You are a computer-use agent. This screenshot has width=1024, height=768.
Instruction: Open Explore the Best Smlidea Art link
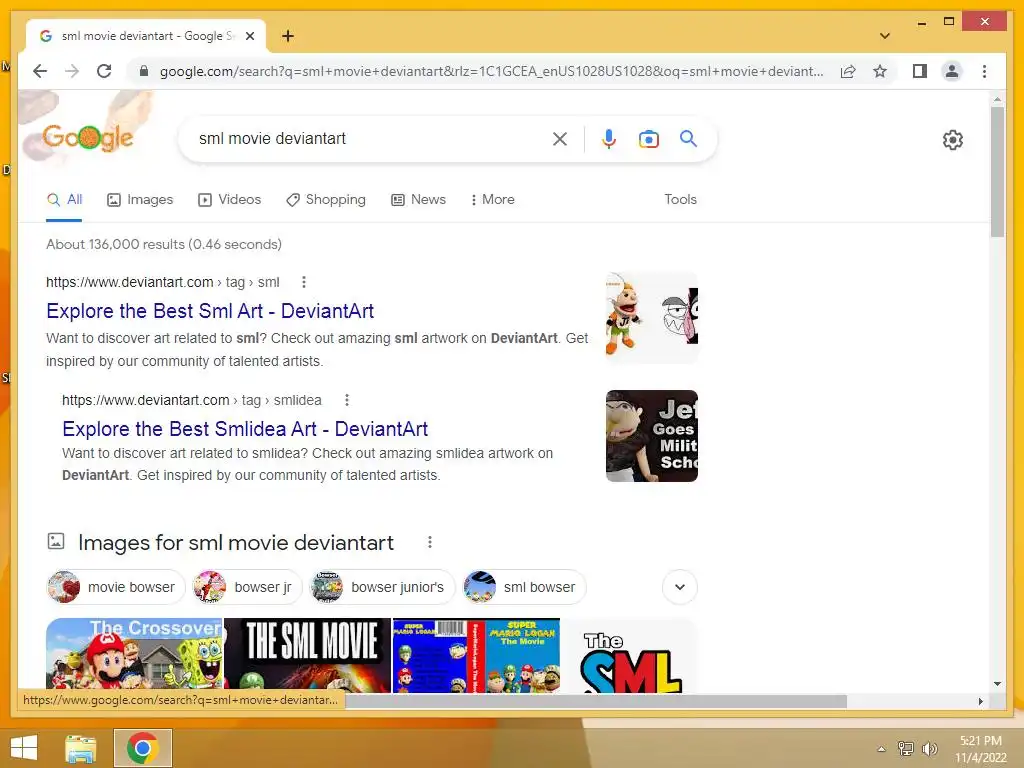(245, 428)
